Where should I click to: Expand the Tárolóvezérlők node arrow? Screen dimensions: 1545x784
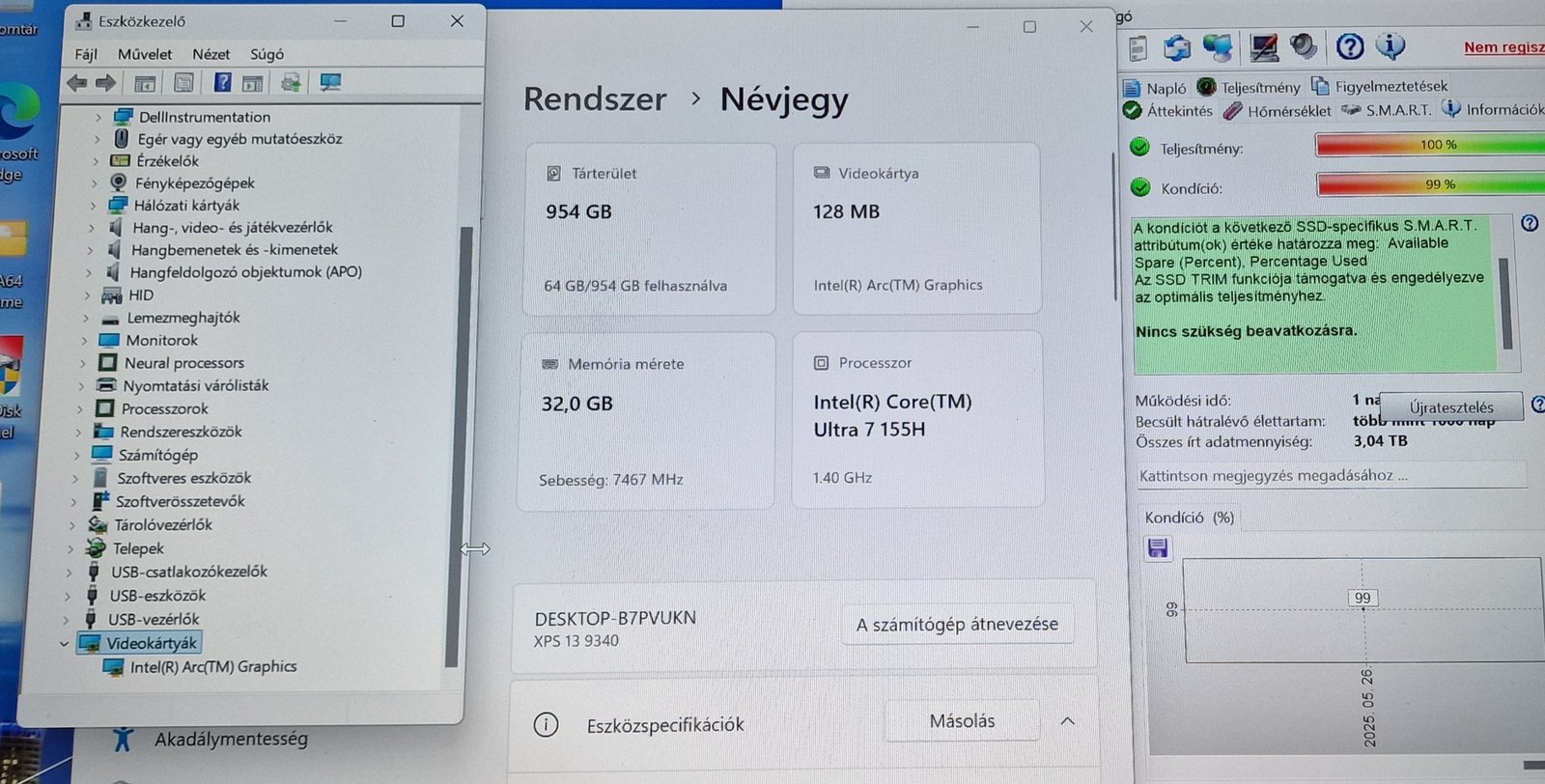pos(72,525)
